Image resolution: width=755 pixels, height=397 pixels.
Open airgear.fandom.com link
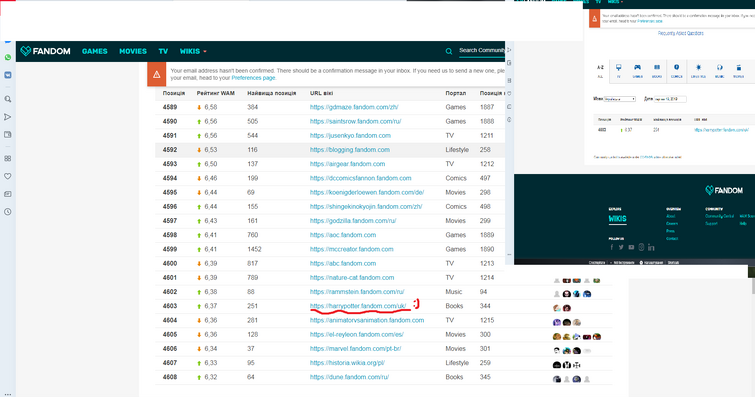coord(347,164)
